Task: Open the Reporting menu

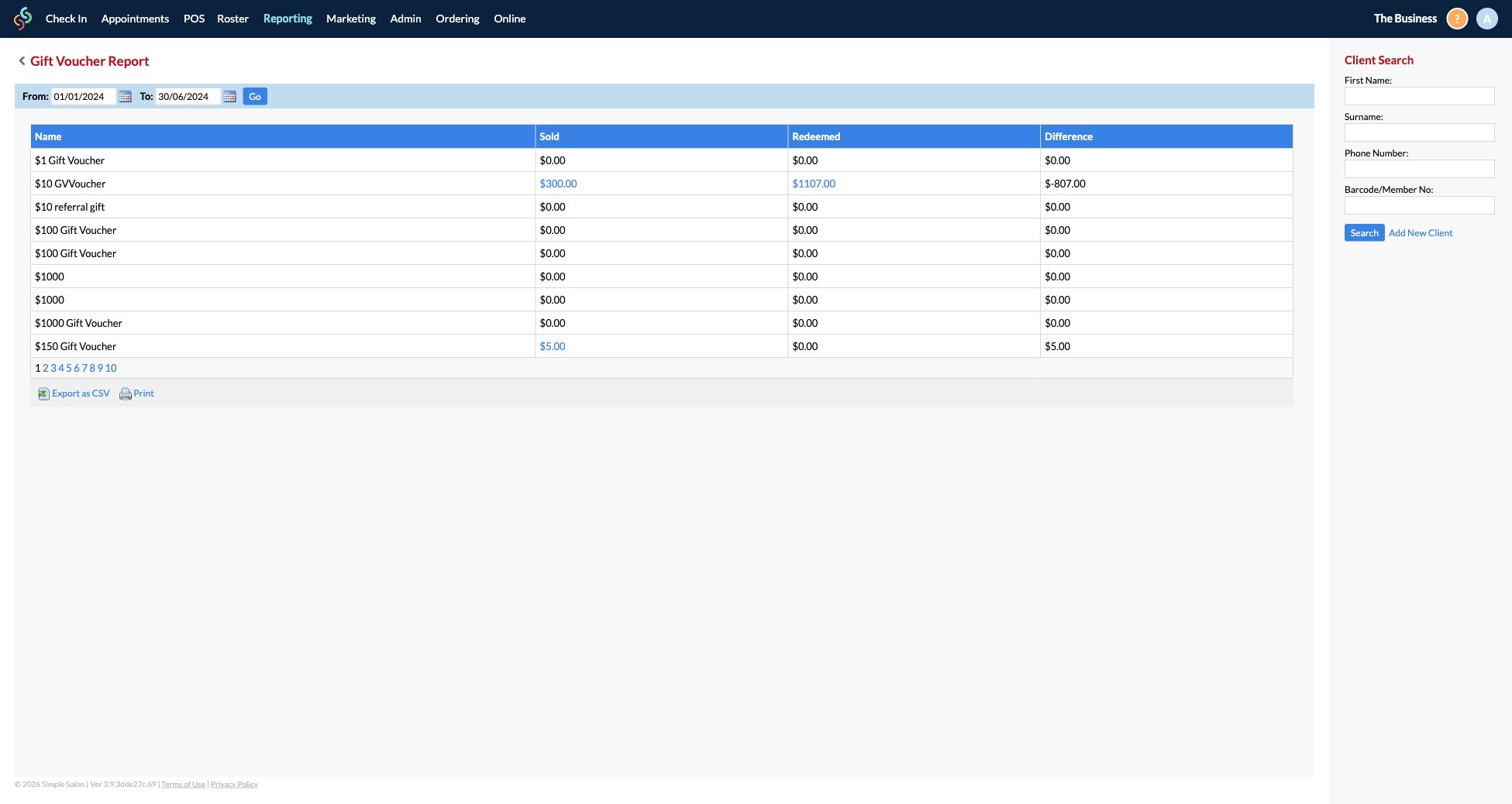Action: coord(288,19)
